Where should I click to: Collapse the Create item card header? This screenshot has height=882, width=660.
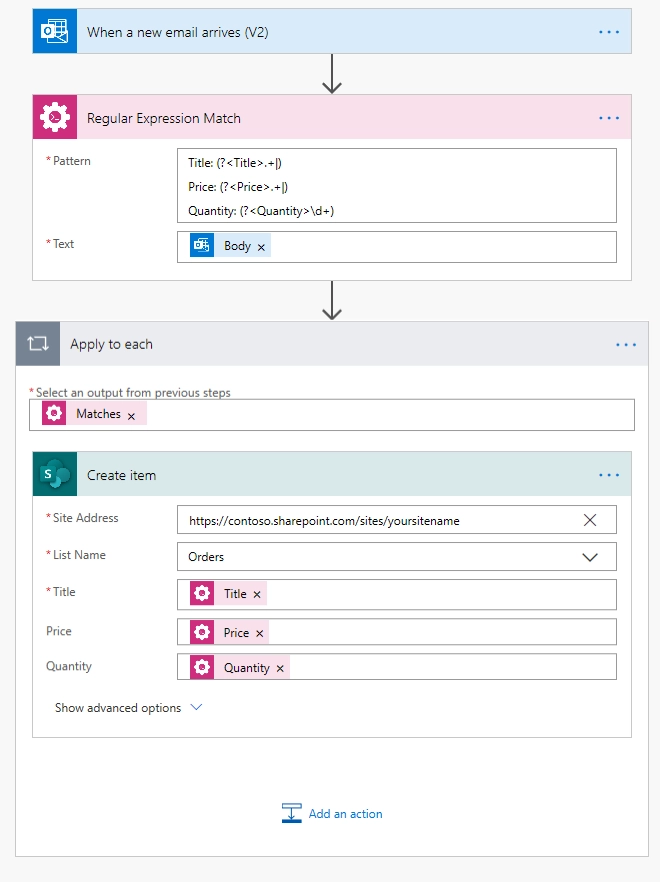click(x=332, y=474)
